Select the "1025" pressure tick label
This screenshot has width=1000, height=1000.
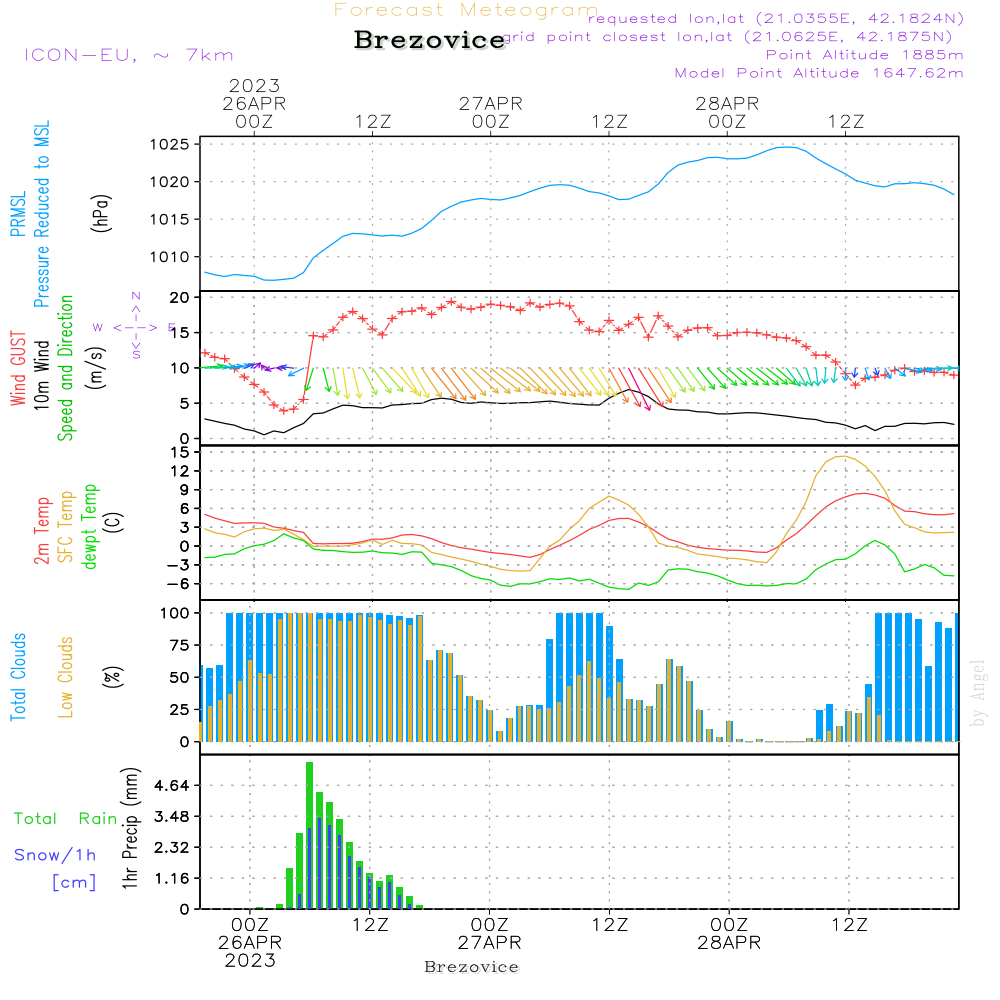(170, 145)
